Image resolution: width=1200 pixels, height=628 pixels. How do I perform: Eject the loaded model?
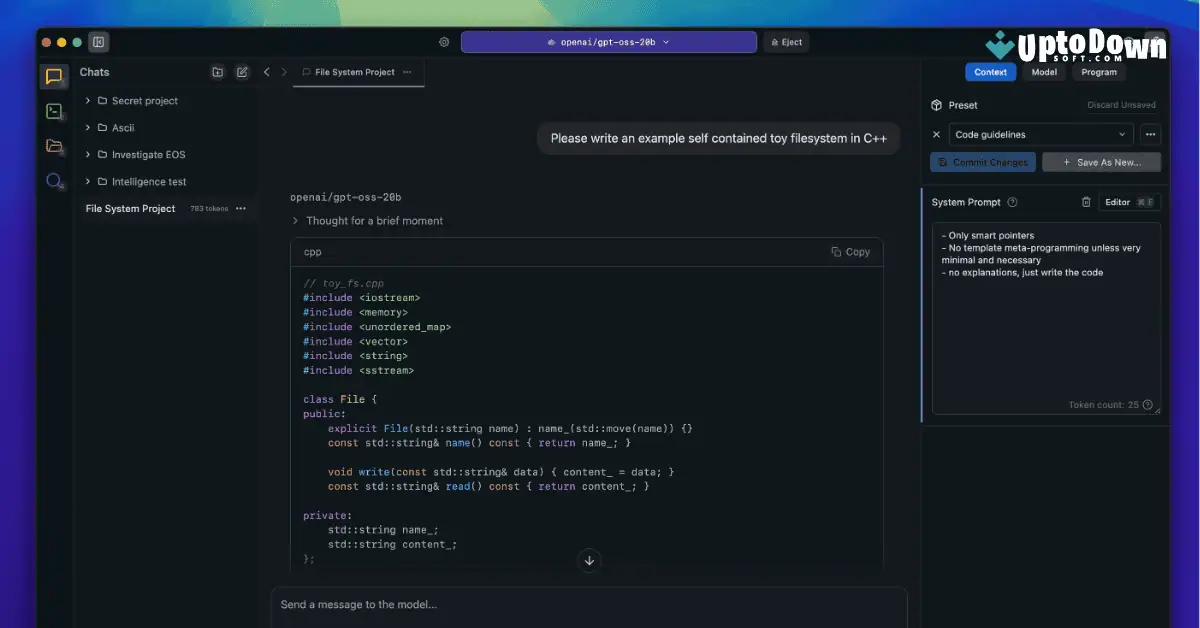tap(786, 42)
